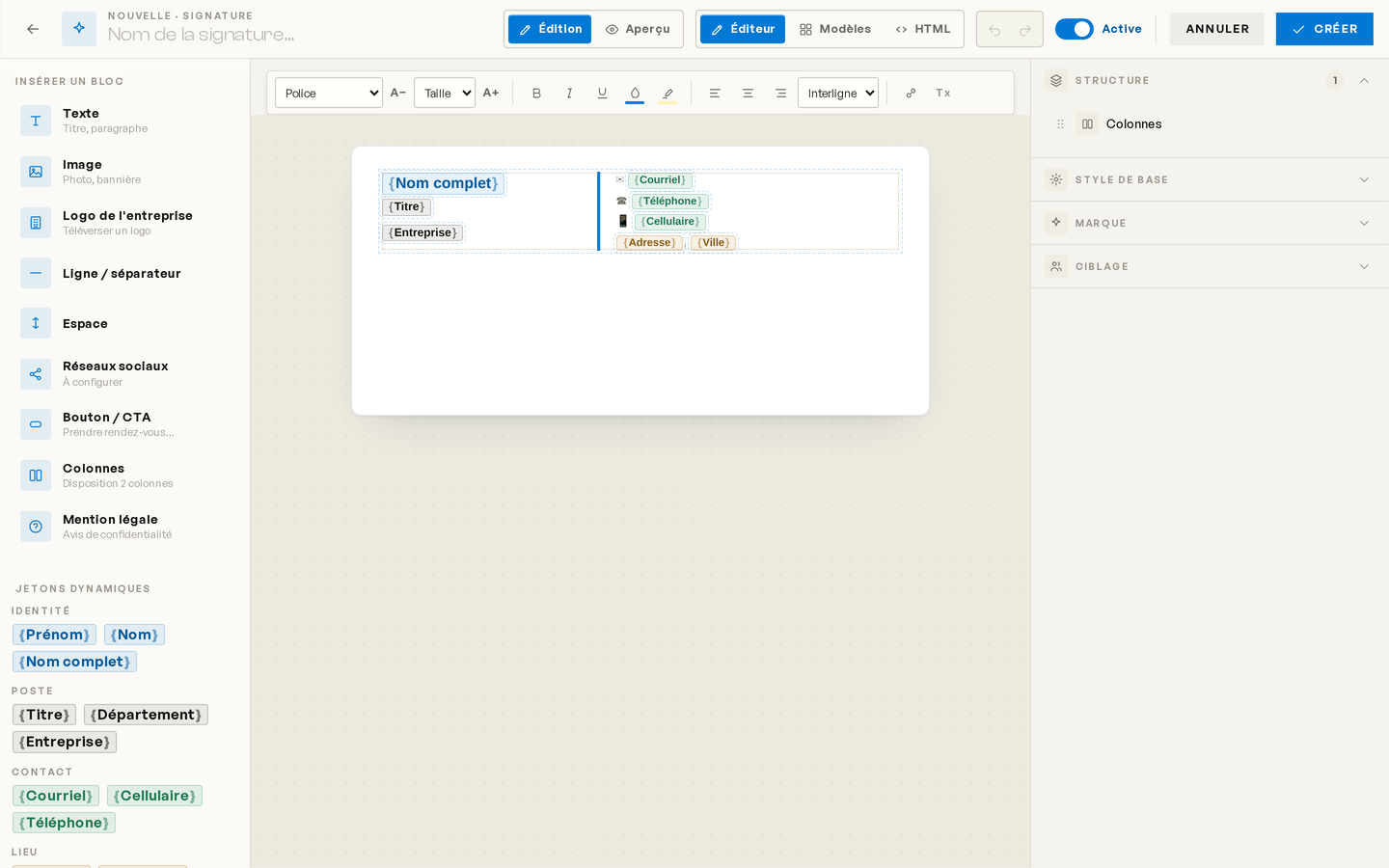Apply bold formatting

[x=536, y=93]
